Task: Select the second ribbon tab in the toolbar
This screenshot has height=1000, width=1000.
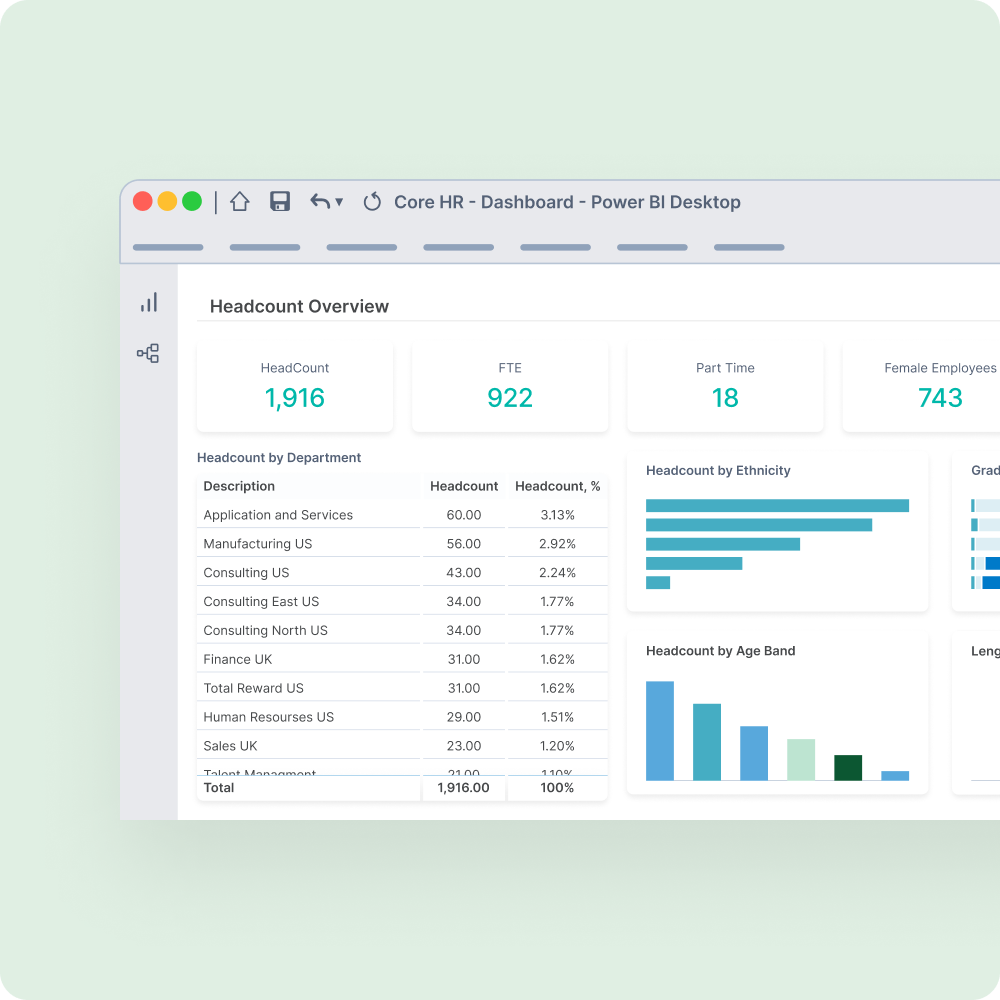Action: (x=265, y=247)
